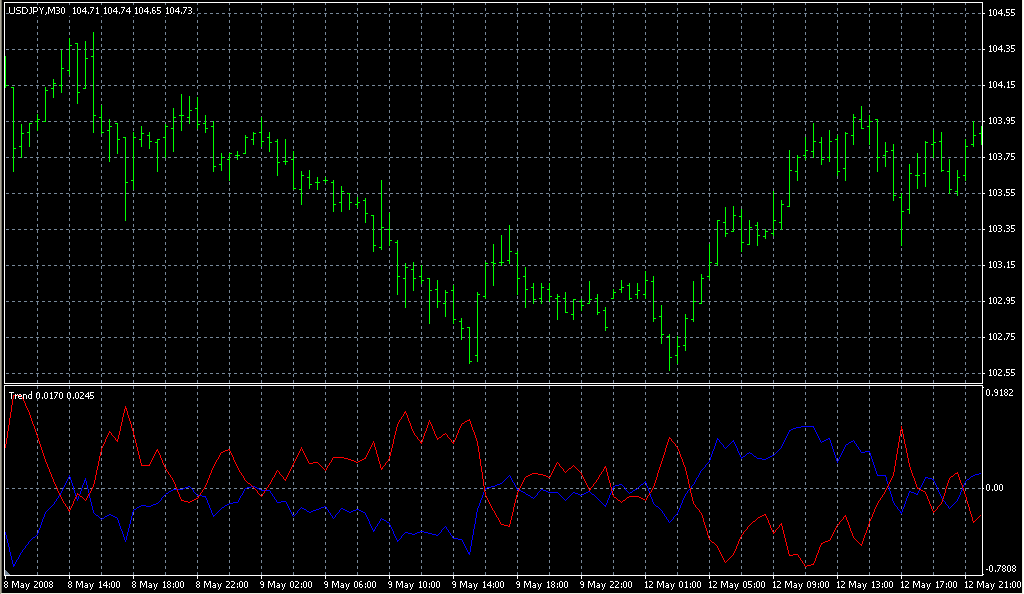Select the 12 May 13:00 time marker
Viewport: 1024px width, 594px height.
point(864,584)
